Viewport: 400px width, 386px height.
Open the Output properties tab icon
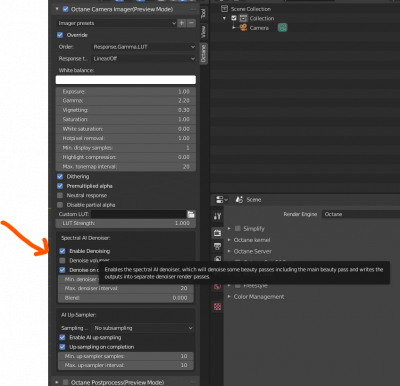pos(217,246)
